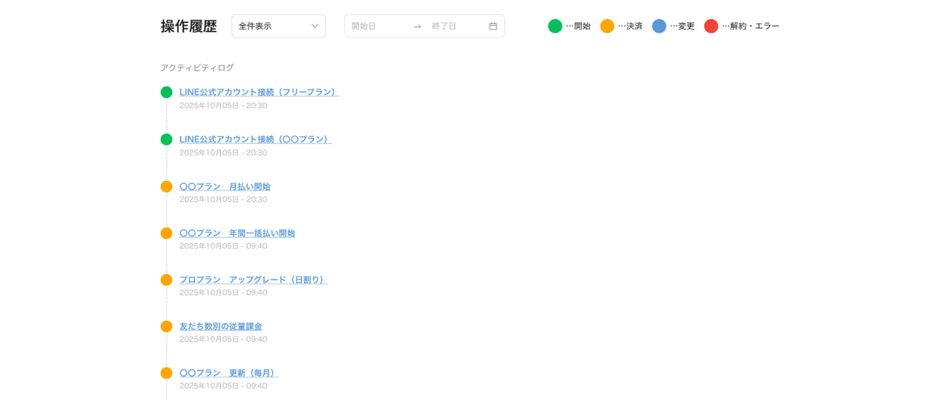
Task: Open 友だち数別の従量課金 entry
Action: (x=220, y=326)
